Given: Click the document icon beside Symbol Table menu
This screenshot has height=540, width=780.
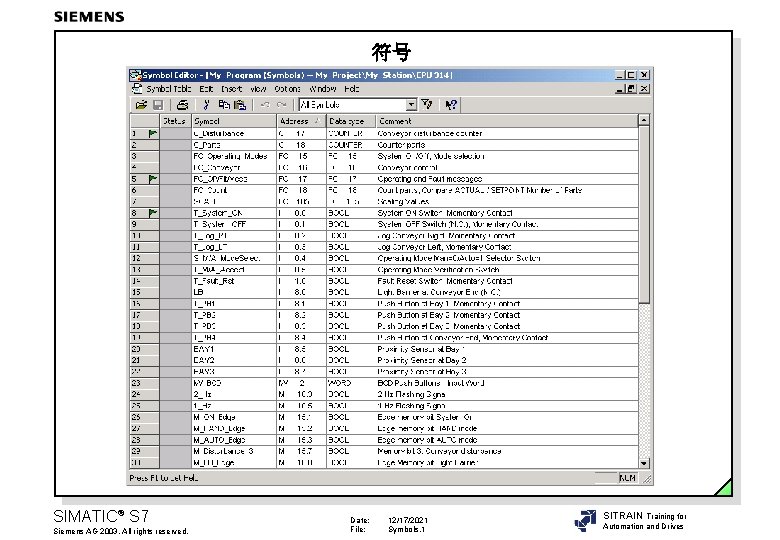Looking at the screenshot, I should click(x=137, y=89).
